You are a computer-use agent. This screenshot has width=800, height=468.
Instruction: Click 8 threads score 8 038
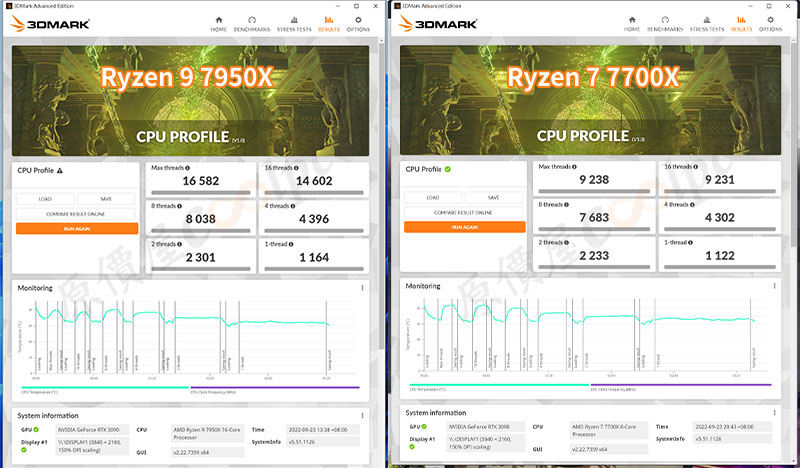[x=201, y=219]
